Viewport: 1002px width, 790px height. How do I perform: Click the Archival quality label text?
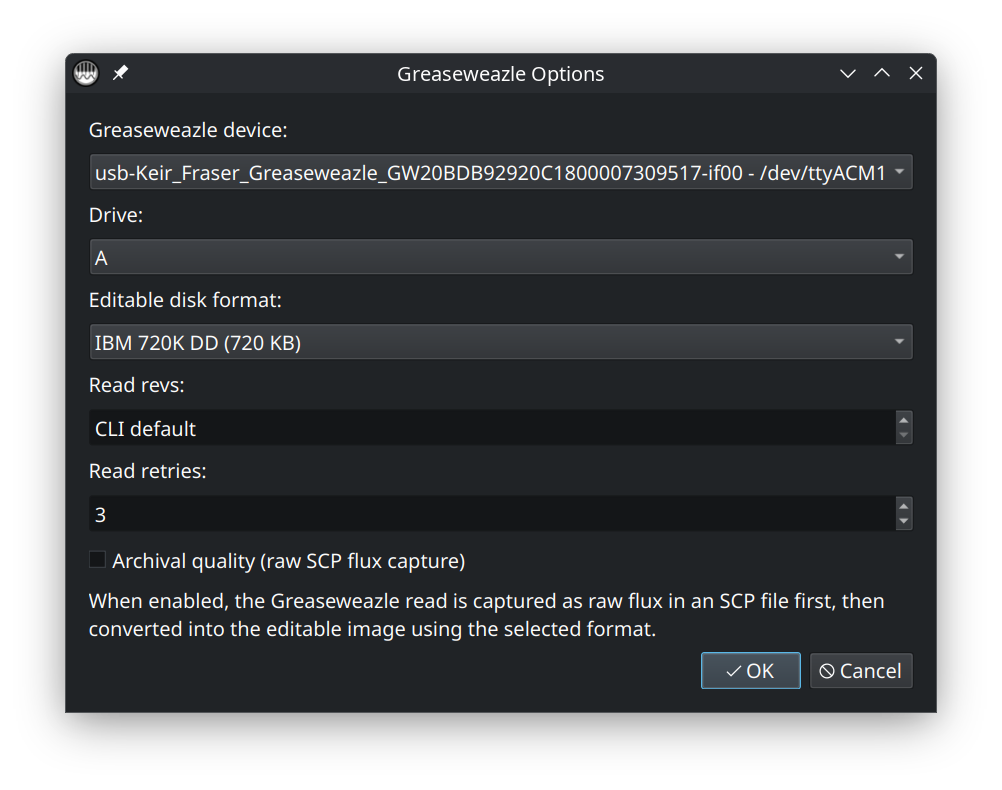pos(288,561)
